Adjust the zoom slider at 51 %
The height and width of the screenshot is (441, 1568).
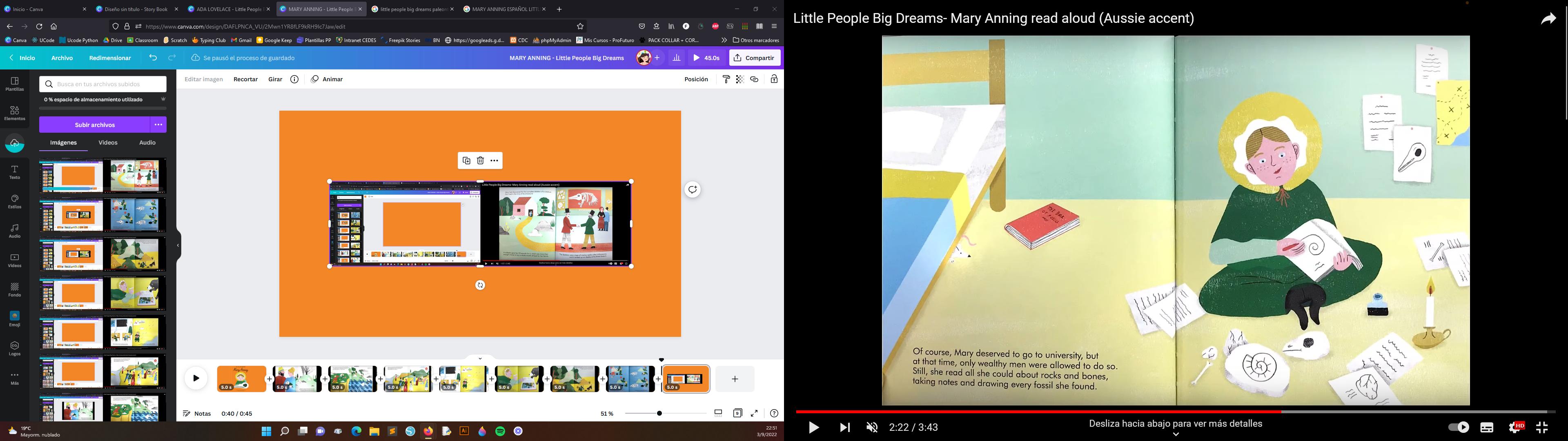pos(659,414)
